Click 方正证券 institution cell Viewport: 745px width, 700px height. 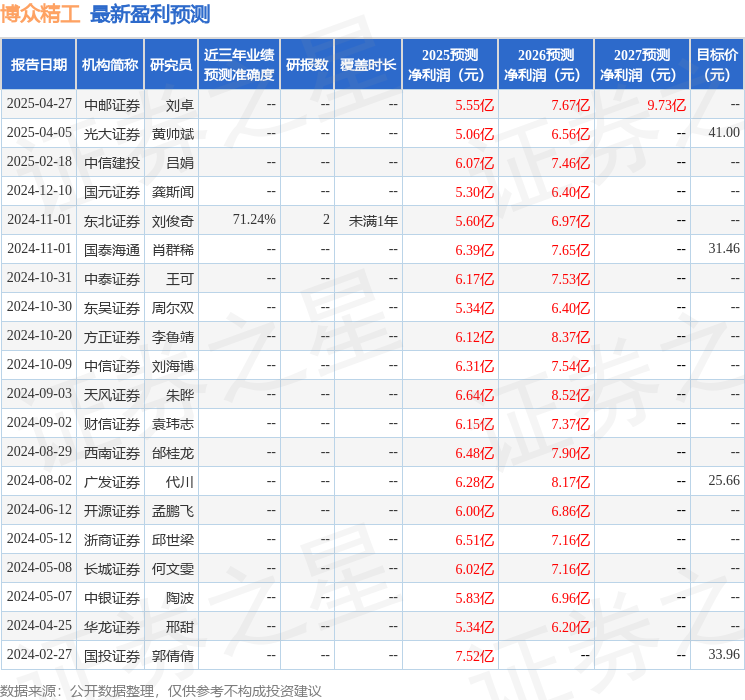112,337
